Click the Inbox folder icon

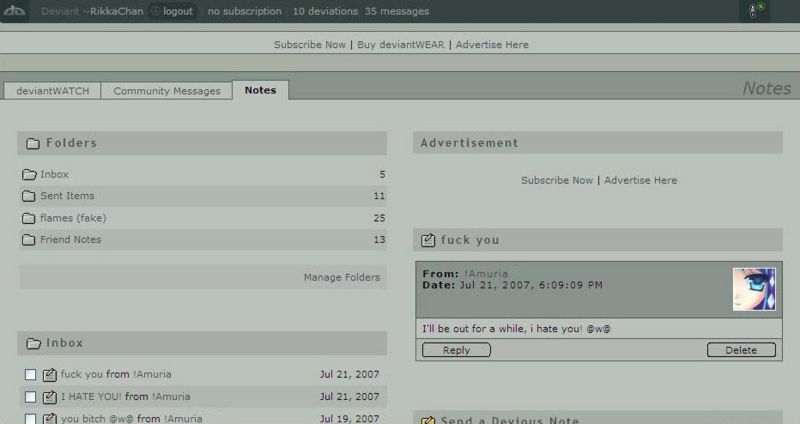click(29, 175)
